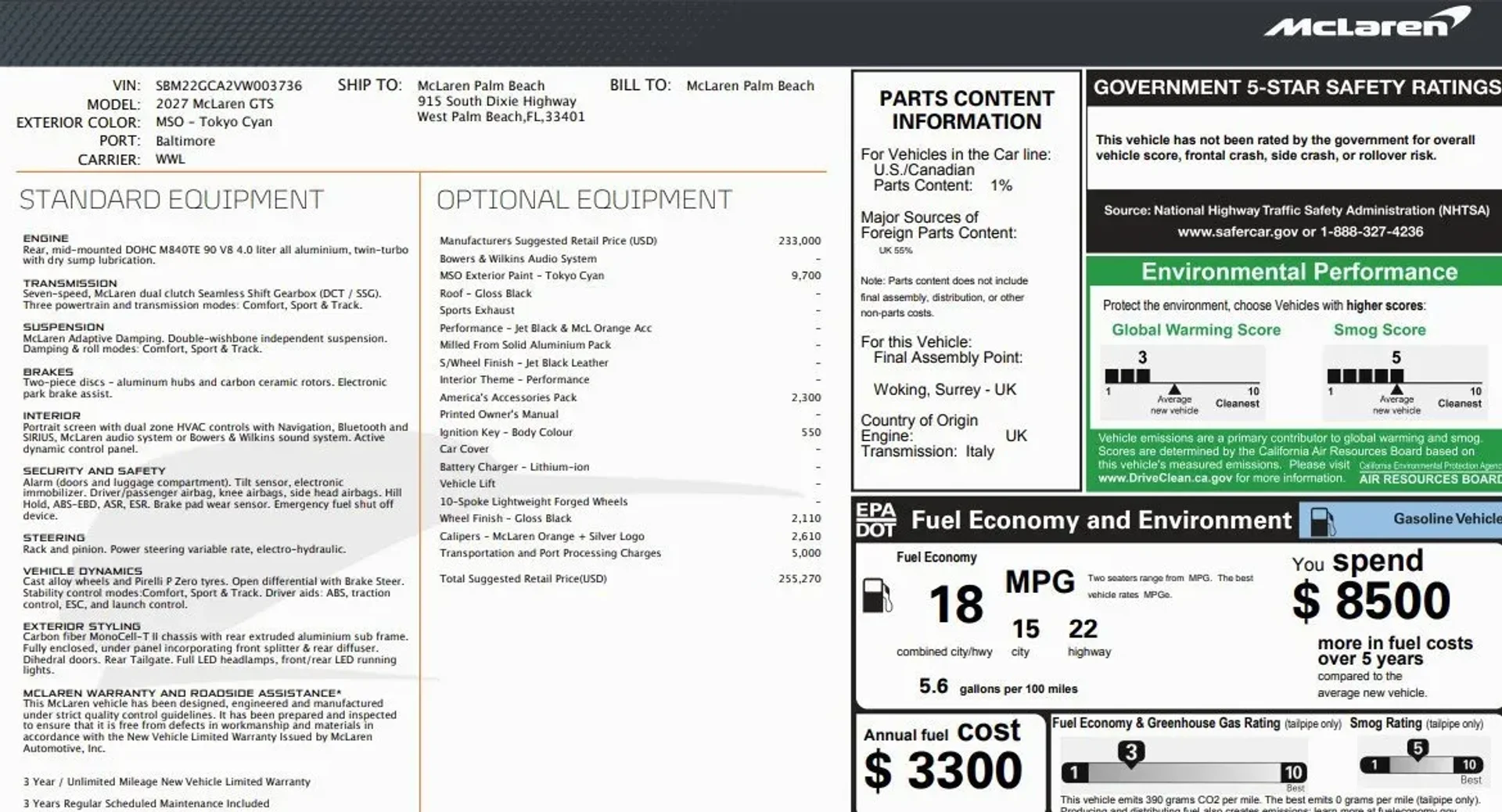Click the 915 South Dixie Highway address line
The height and width of the screenshot is (812, 1502).
pos(496,101)
